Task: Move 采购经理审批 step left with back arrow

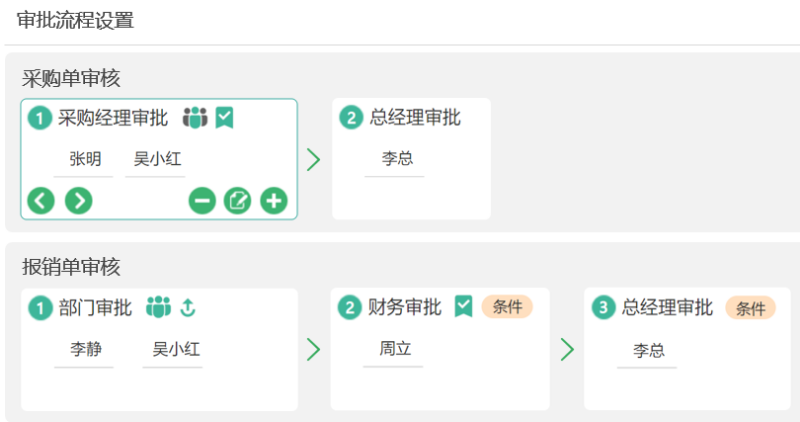Action: click(41, 201)
